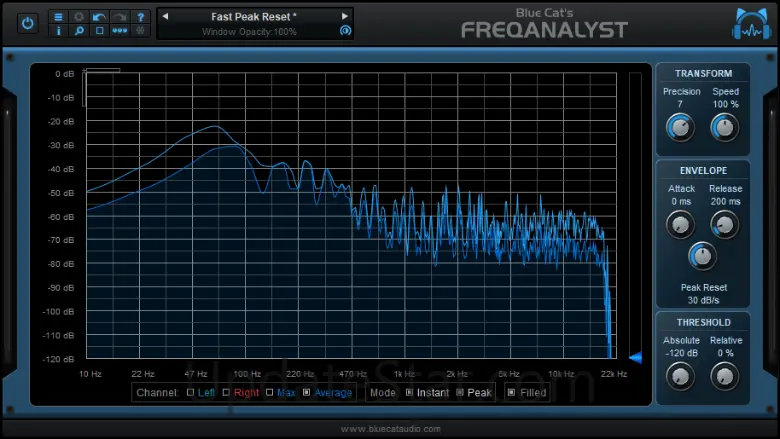Show plugin info with the i icon
The height and width of the screenshot is (439, 780).
coord(58,31)
